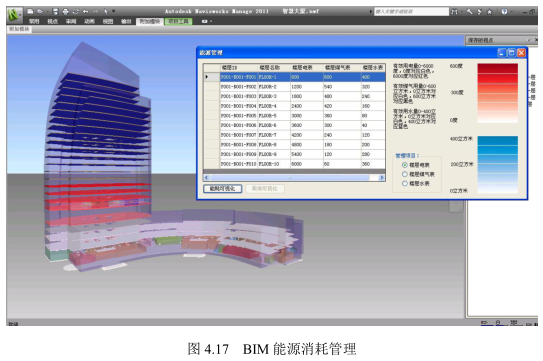Select the 5400 value in FLOOR-9 row
The height and width of the screenshot is (361, 543).
306,154
